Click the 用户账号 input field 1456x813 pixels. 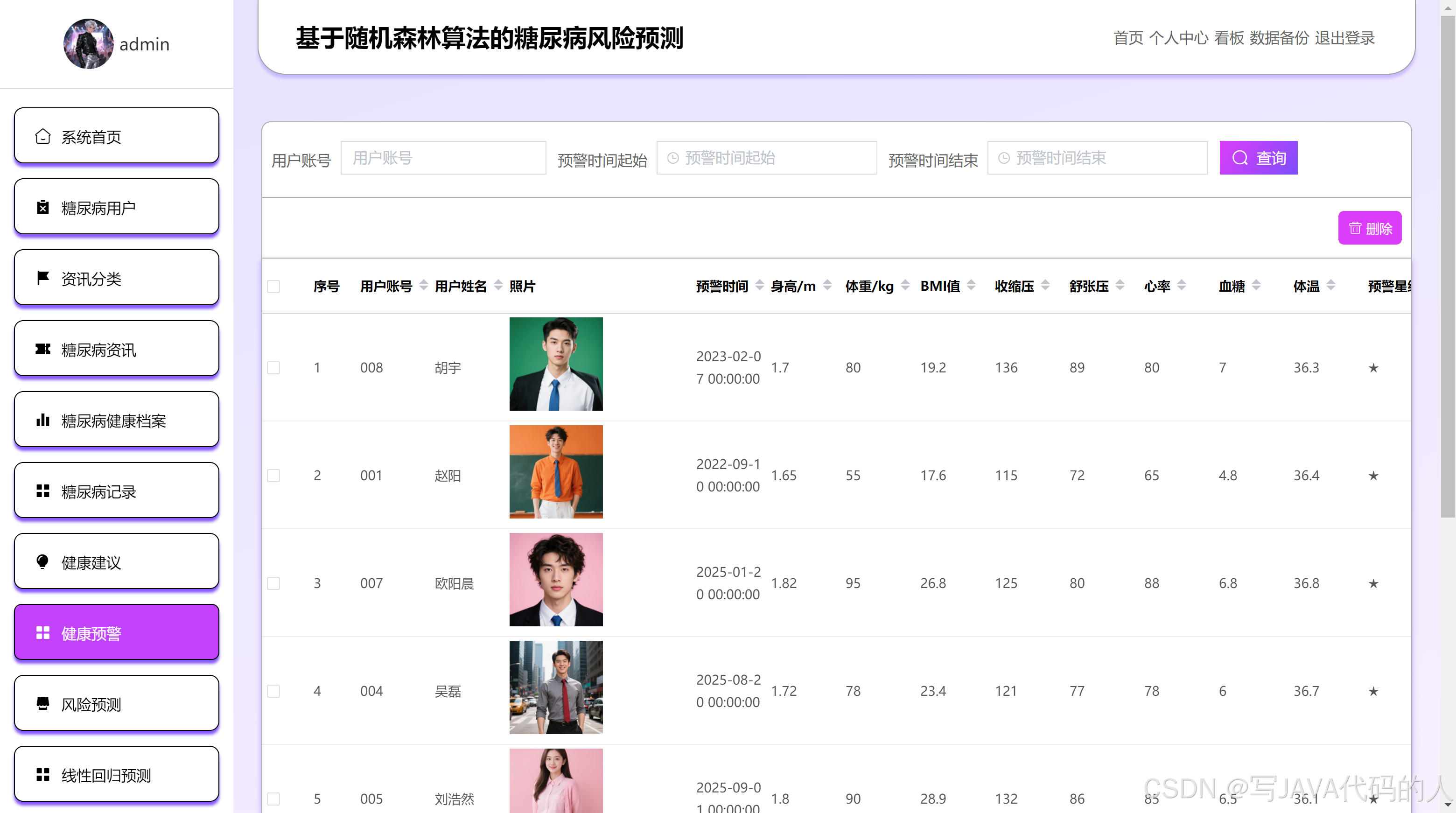(443, 158)
